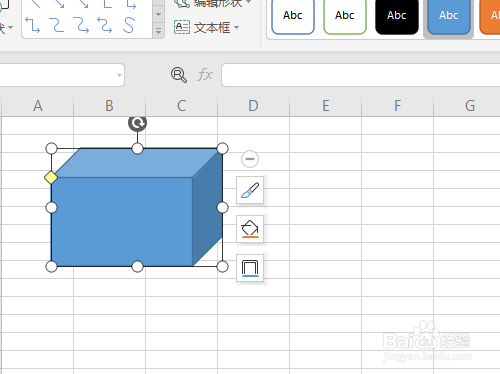Select column C header
The image size is (500, 374).
pos(181,106)
